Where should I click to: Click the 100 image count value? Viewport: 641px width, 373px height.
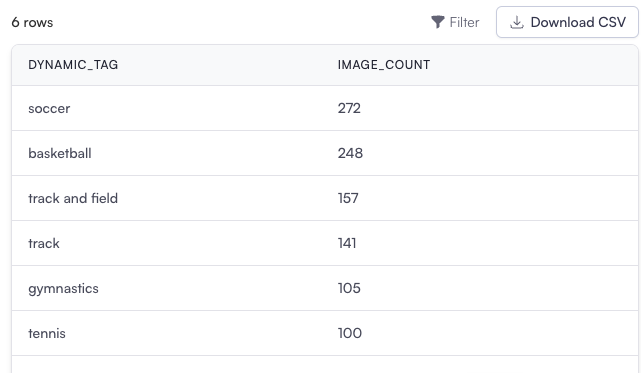350,333
